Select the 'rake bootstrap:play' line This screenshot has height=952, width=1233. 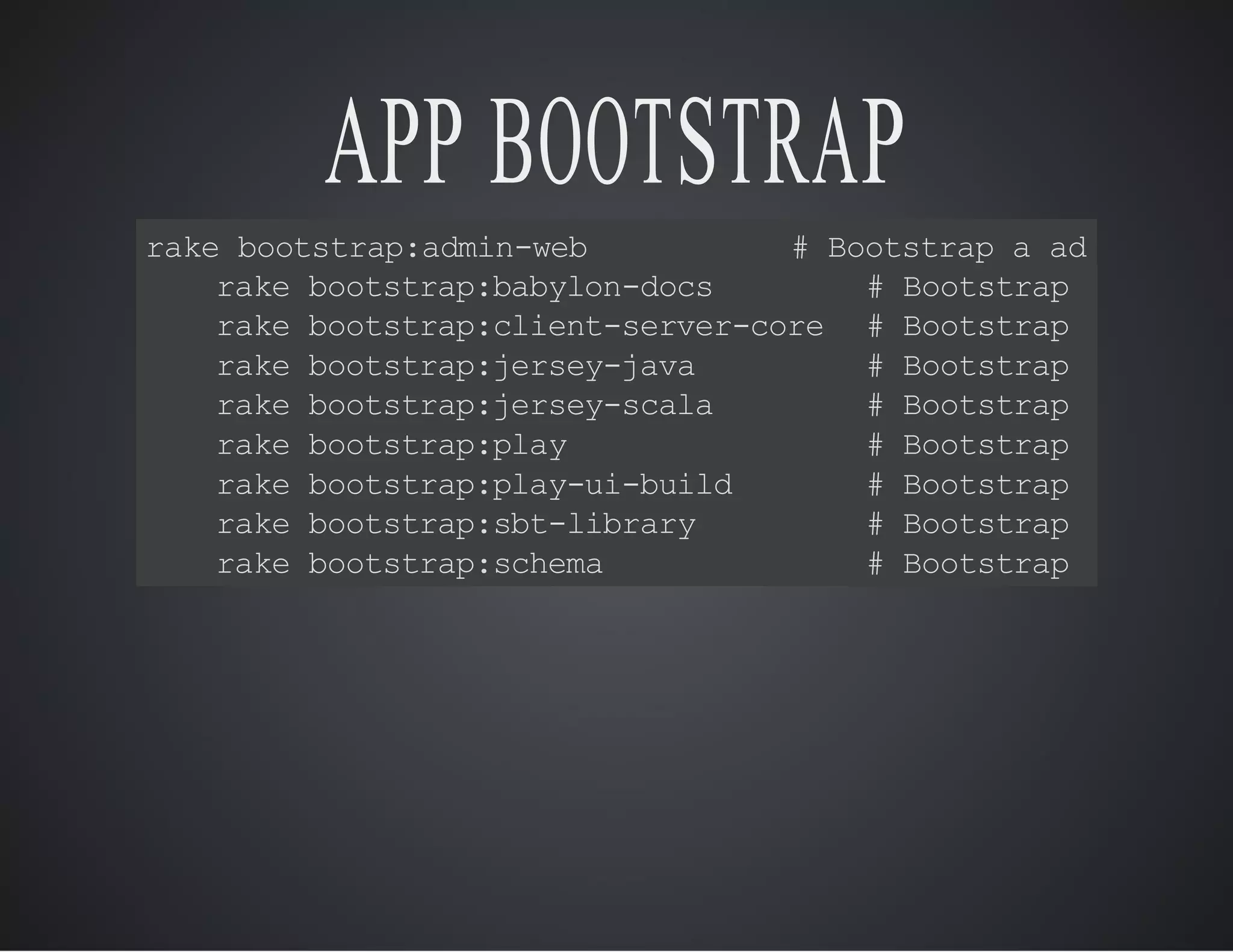tap(391, 445)
